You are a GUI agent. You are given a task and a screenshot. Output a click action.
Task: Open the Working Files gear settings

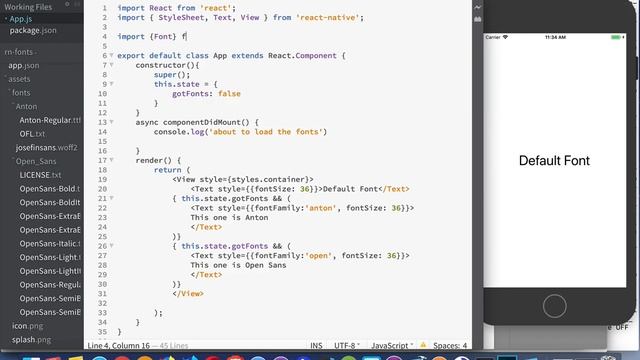67,5
